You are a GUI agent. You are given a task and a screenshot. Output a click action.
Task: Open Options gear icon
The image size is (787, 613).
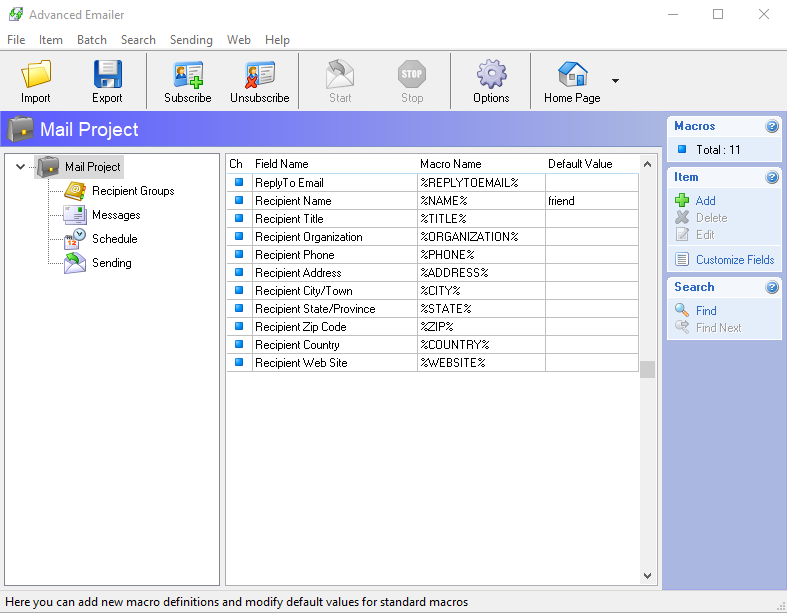tap(491, 75)
